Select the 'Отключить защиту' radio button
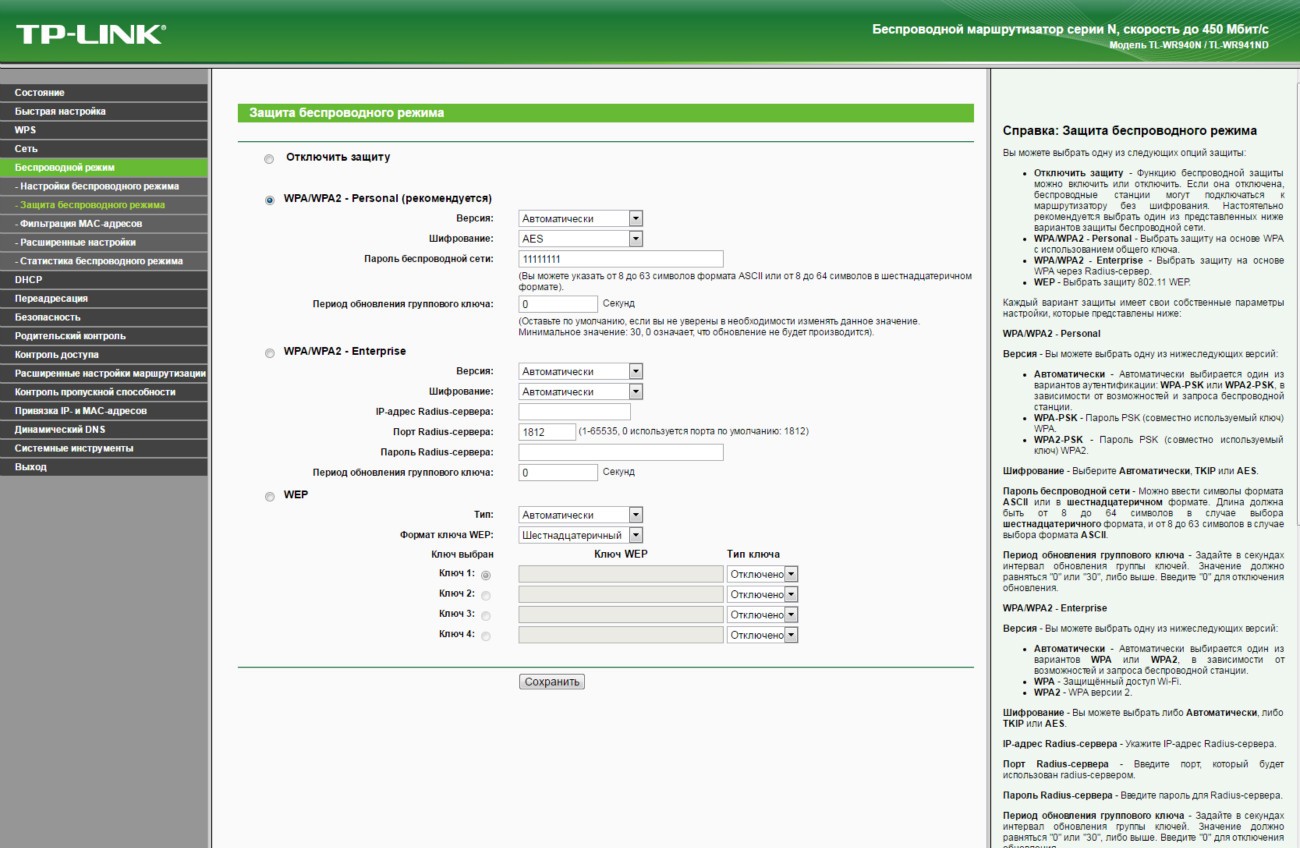 tap(268, 159)
